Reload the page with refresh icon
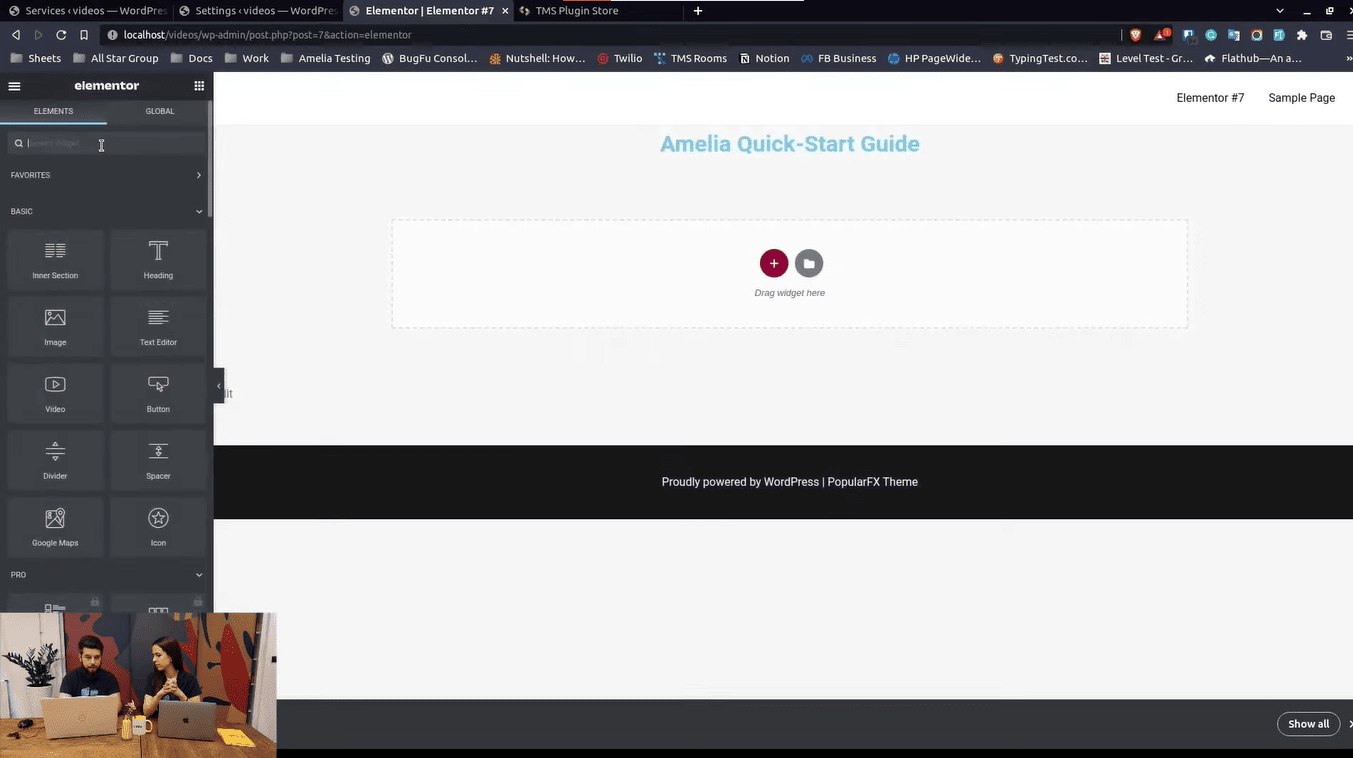1353x758 pixels. [61, 35]
